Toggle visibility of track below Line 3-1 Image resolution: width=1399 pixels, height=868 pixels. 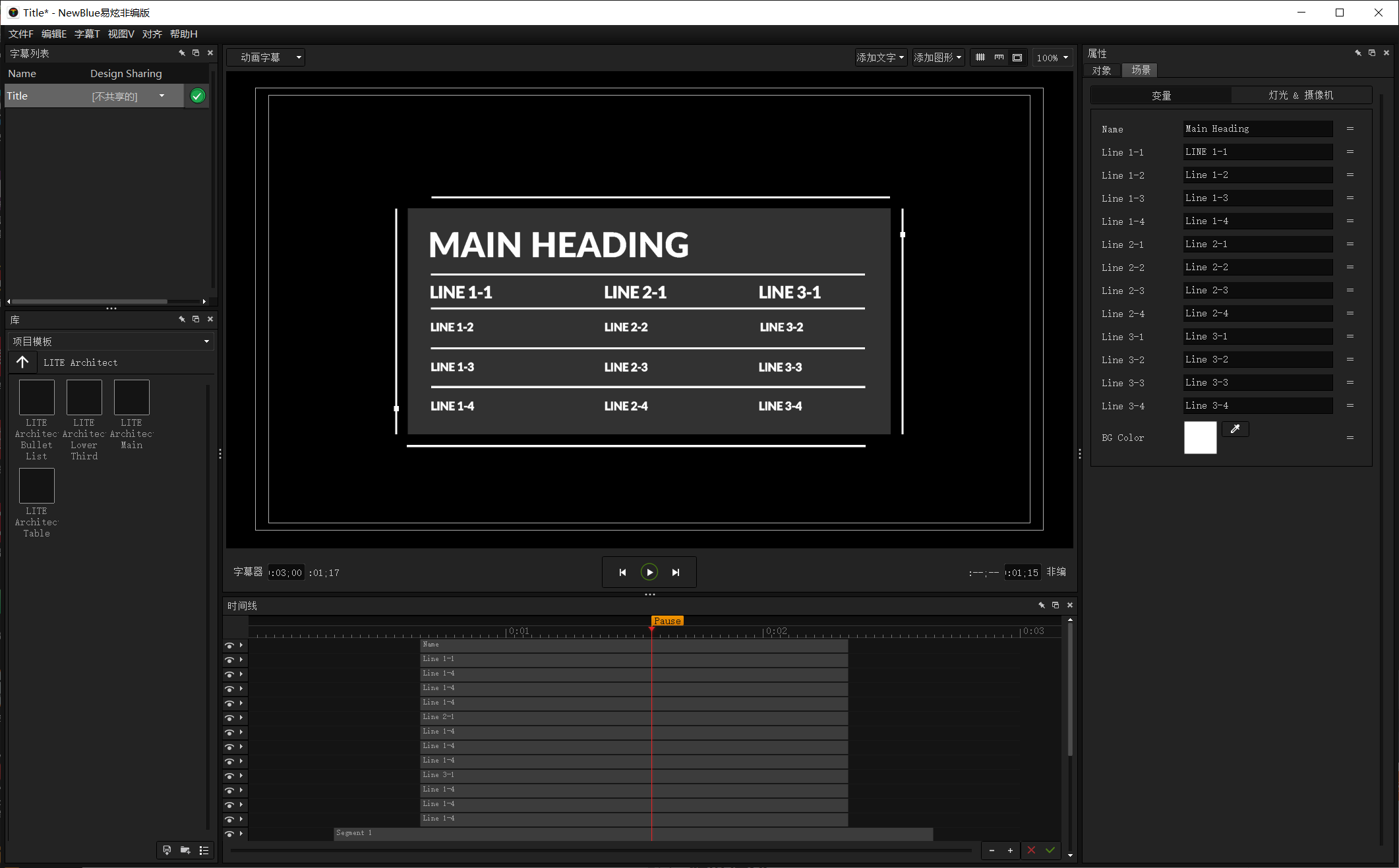229,790
